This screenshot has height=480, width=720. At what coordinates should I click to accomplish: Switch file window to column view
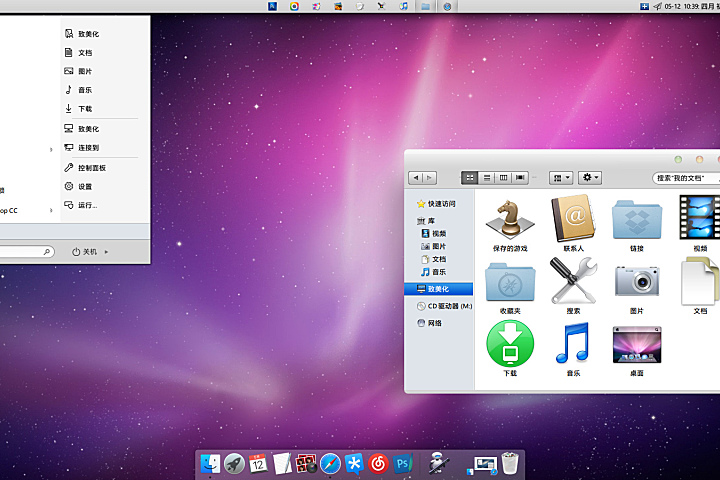(503, 178)
